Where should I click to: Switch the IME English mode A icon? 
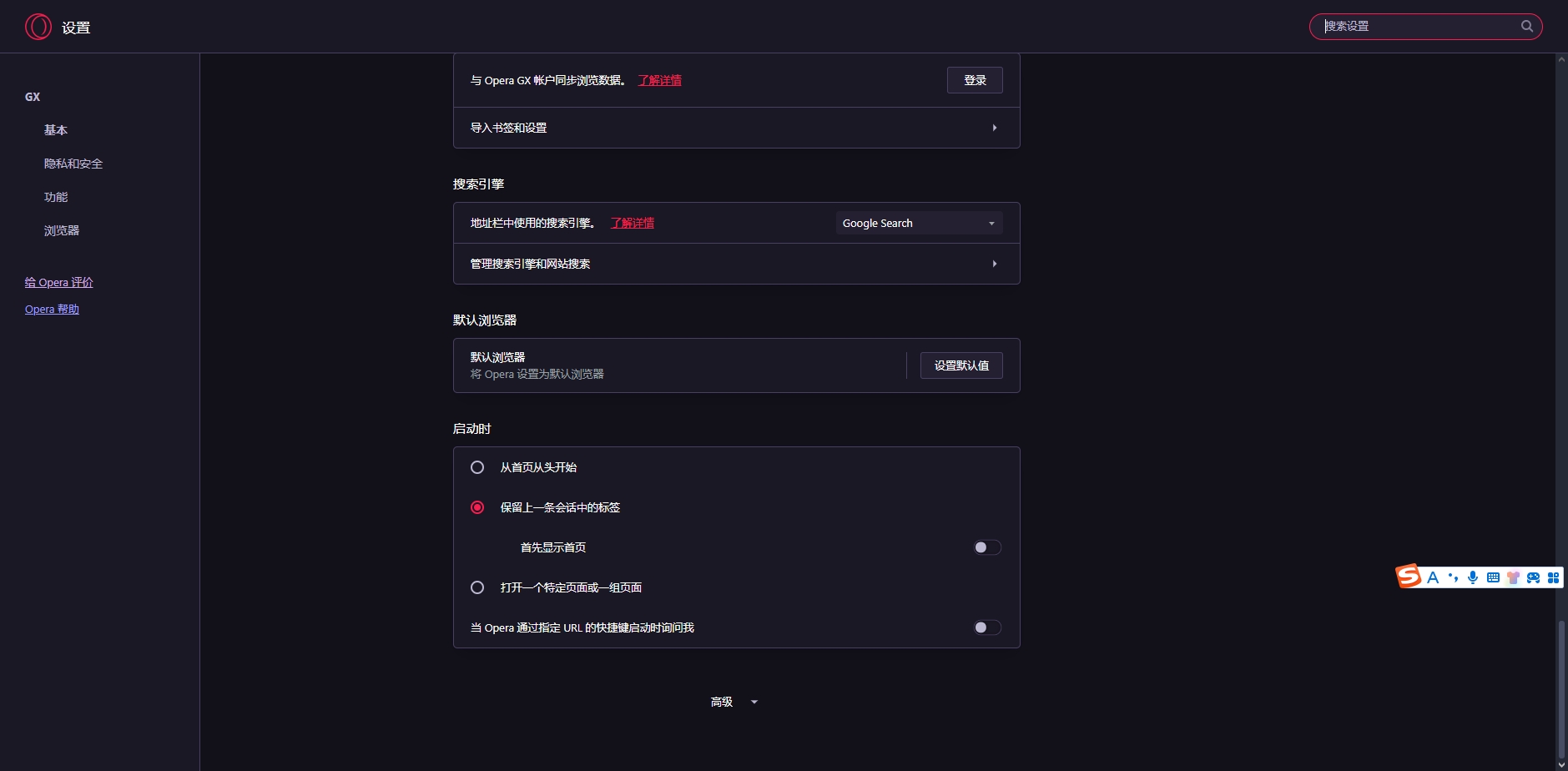[1433, 577]
